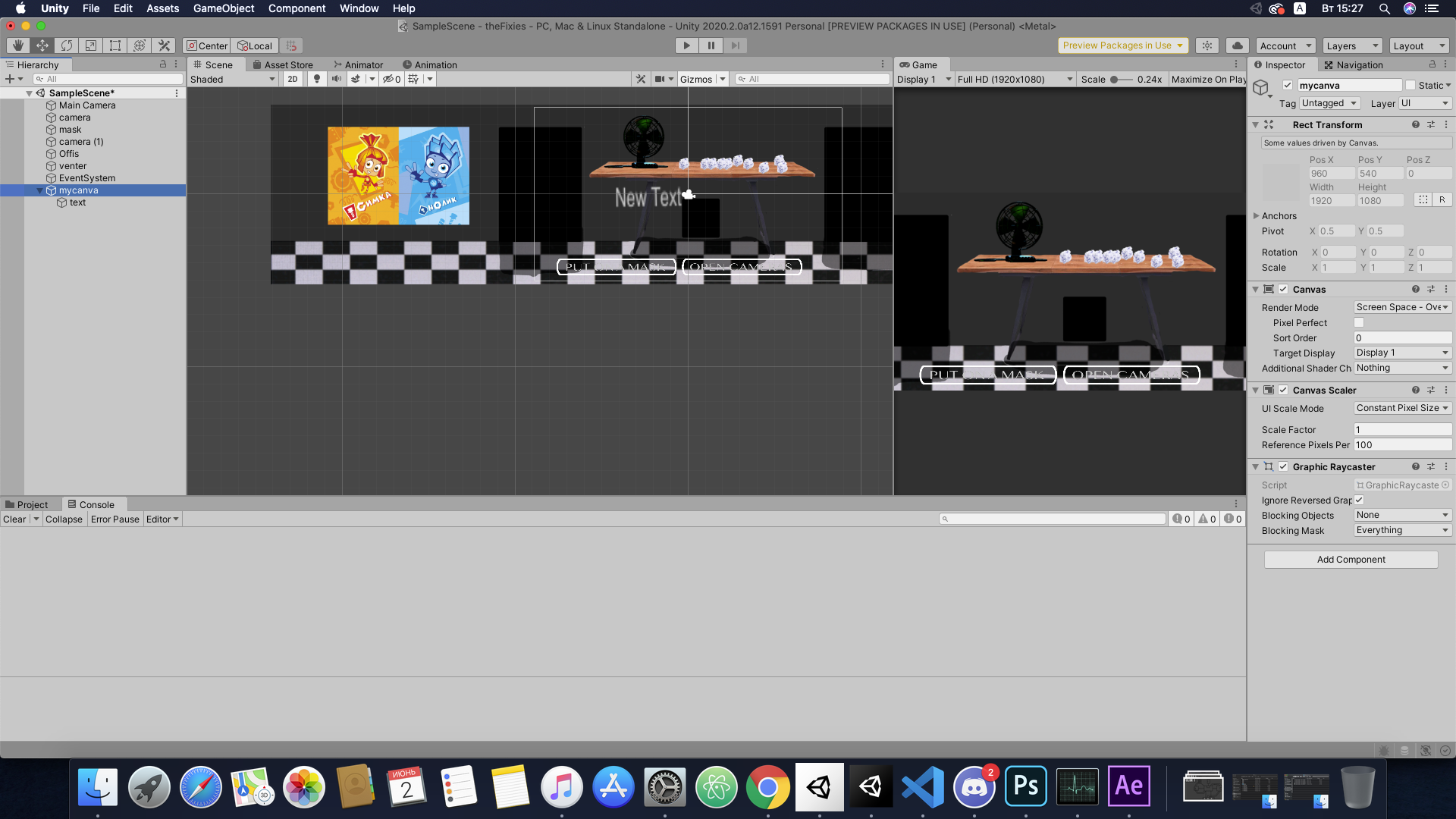Enable Pixel Perfect checkbox
This screenshot has width=1456, height=819.
pyautogui.click(x=1359, y=322)
